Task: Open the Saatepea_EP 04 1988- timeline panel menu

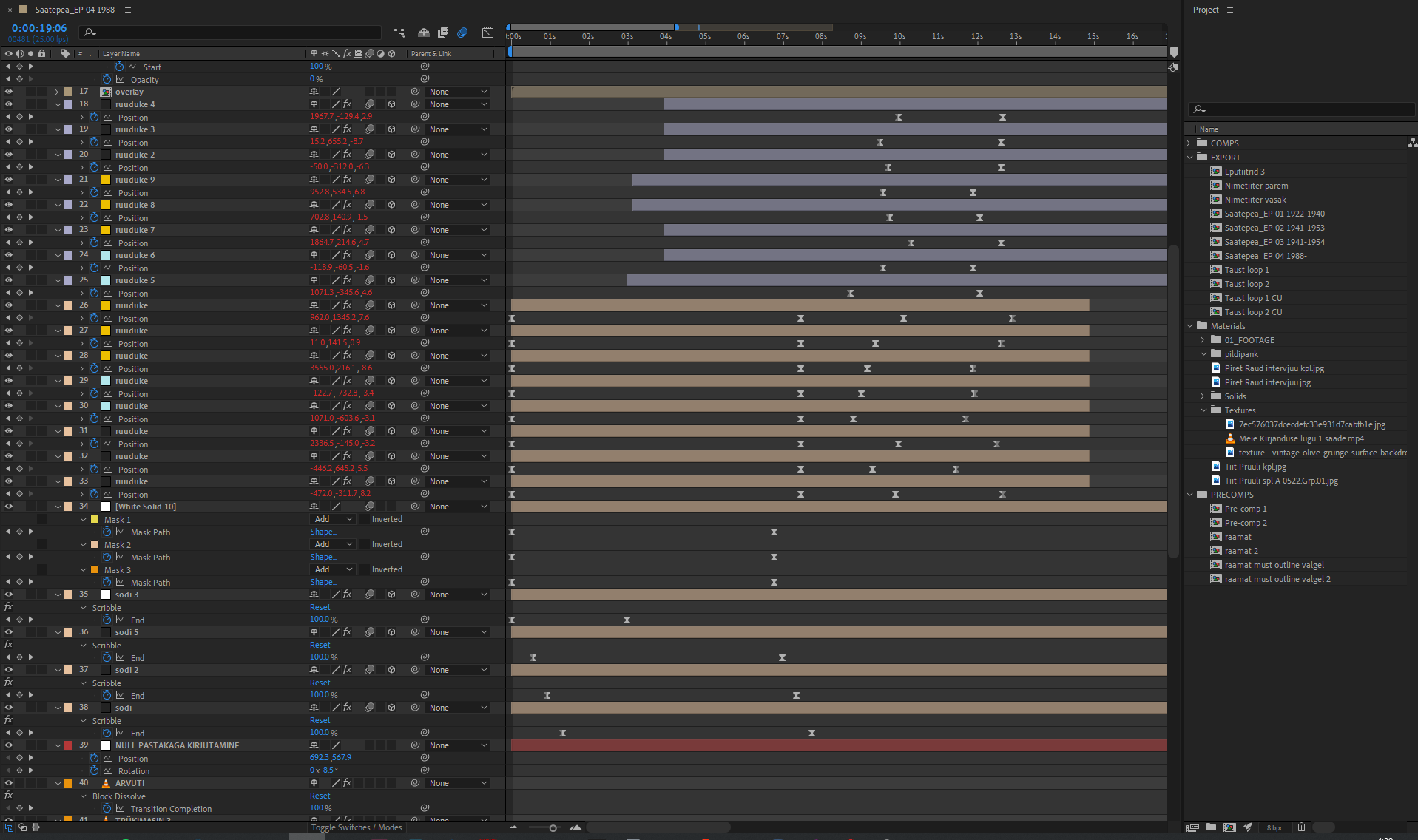Action: coord(128,10)
